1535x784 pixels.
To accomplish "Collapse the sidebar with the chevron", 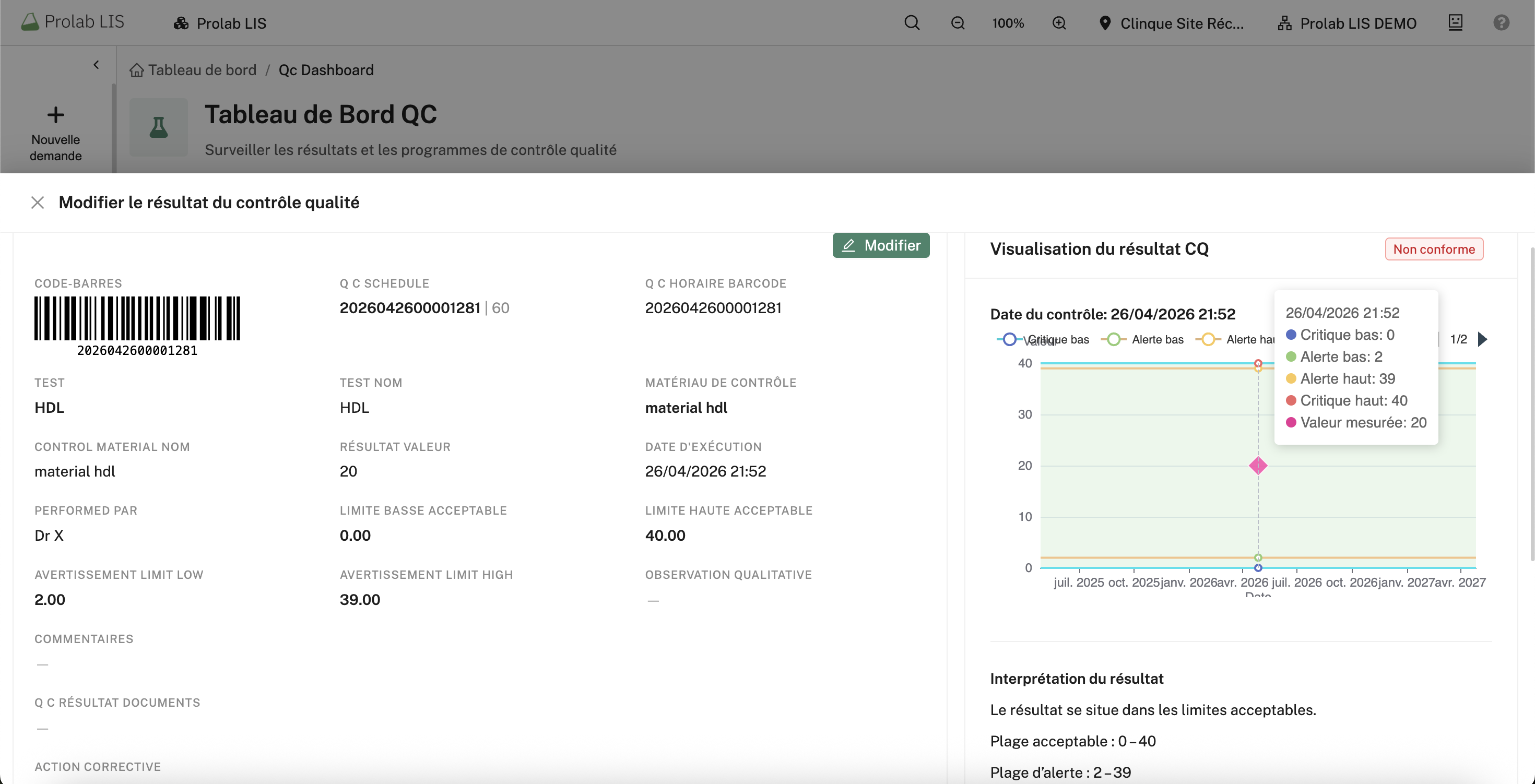I will click(x=96, y=64).
